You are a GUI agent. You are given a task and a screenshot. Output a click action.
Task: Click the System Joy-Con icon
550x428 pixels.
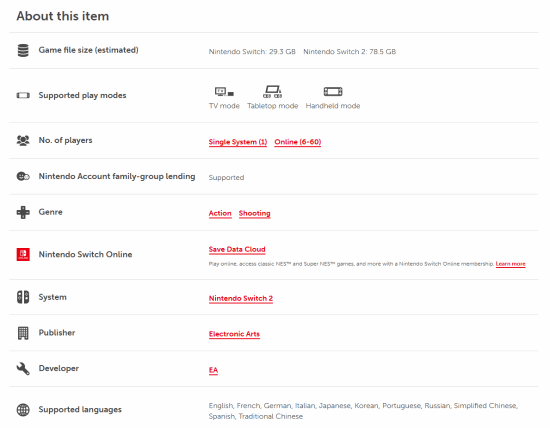[x=23, y=297]
